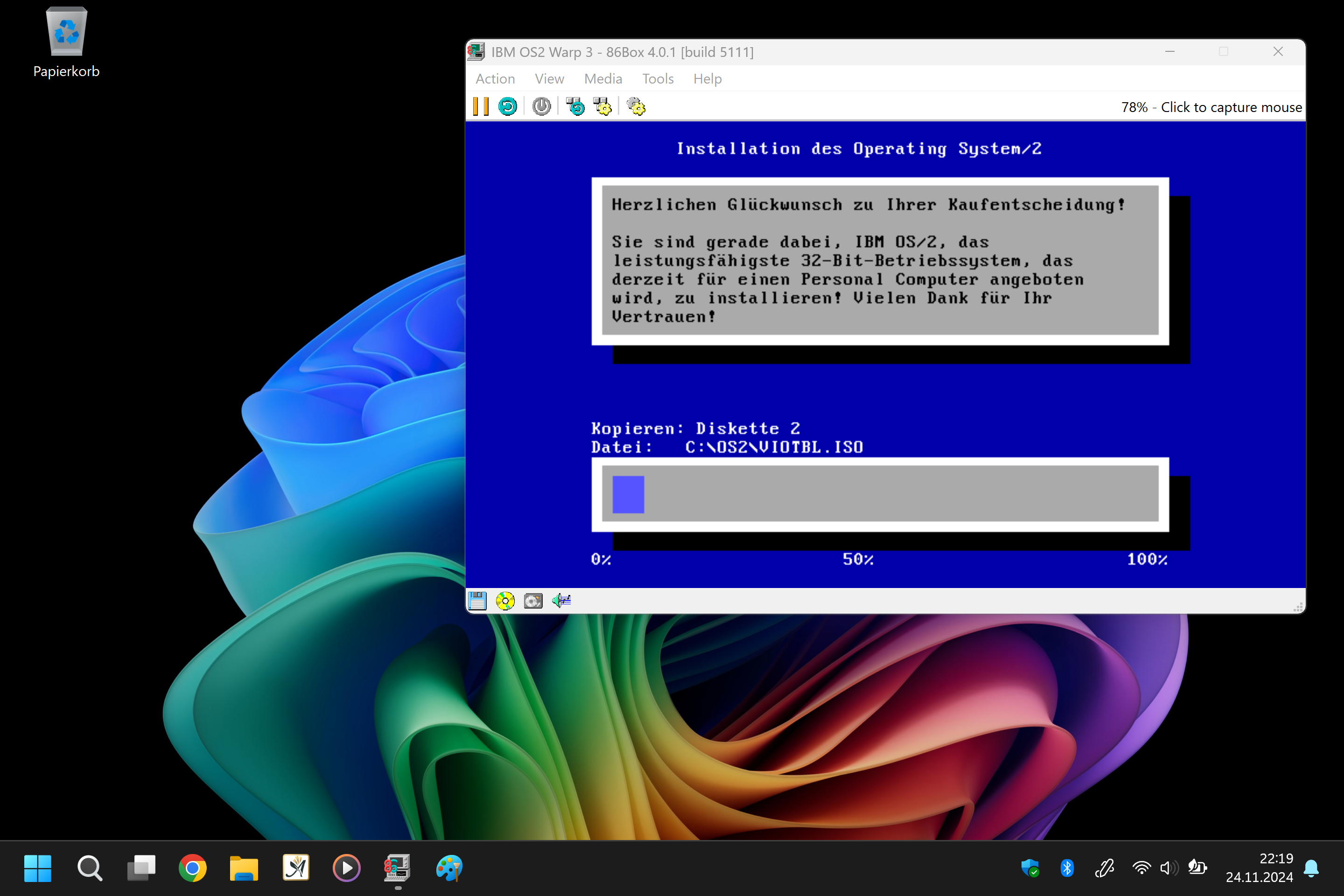Click the 'Herzlichen Glückwunsch' message box
1344x896 pixels.
tap(880, 261)
